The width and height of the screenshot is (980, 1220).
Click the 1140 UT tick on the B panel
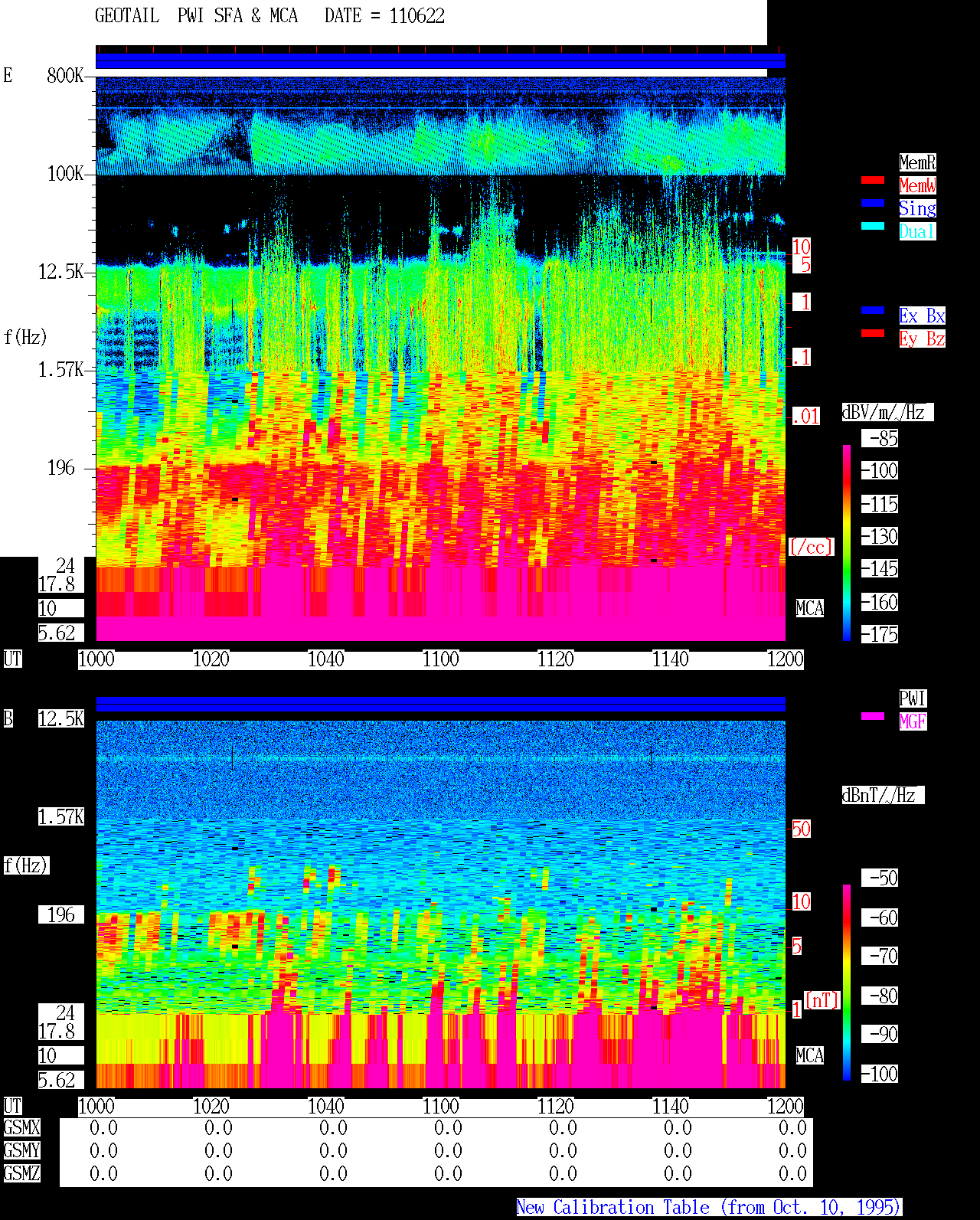pos(670,1107)
